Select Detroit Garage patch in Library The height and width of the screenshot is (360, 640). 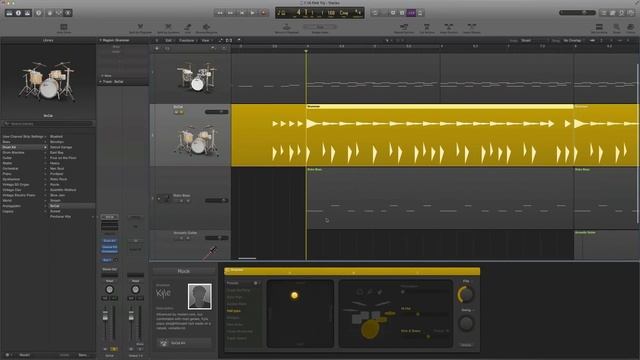click(61, 147)
